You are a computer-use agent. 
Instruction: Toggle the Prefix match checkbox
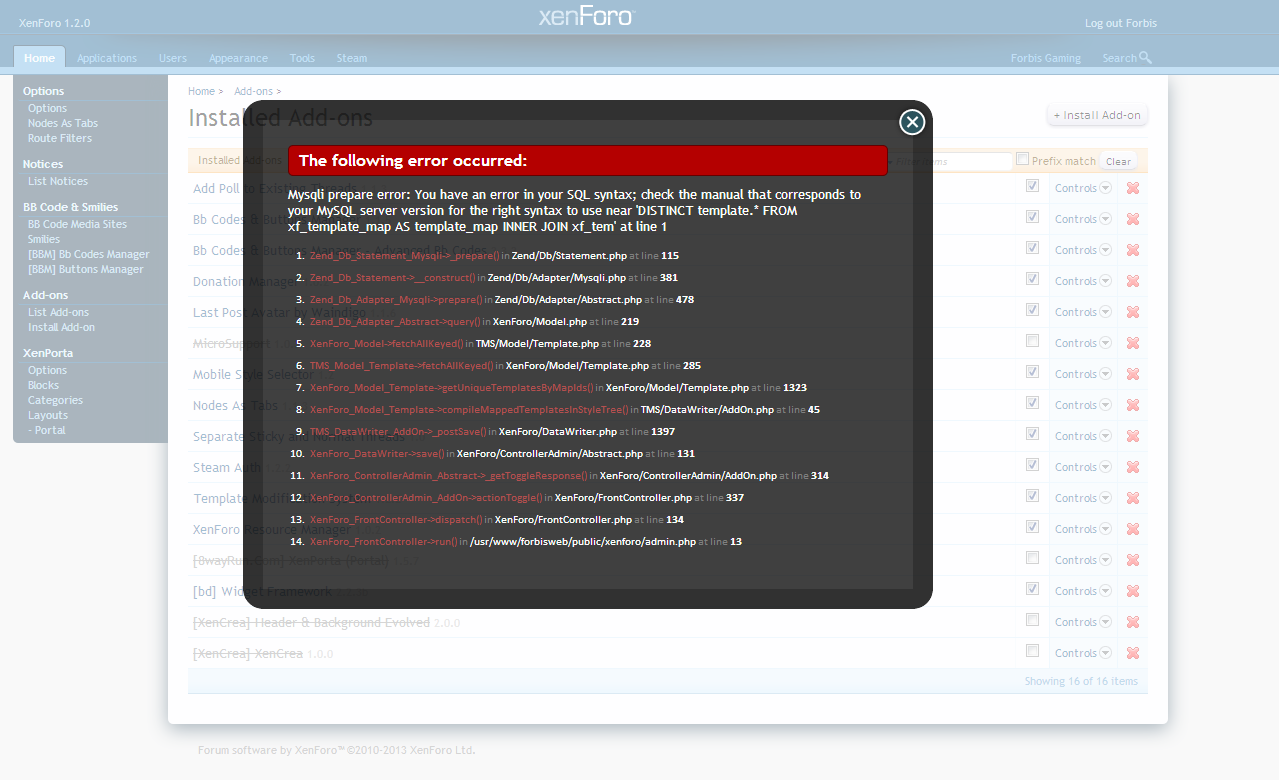click(1022, 160)
